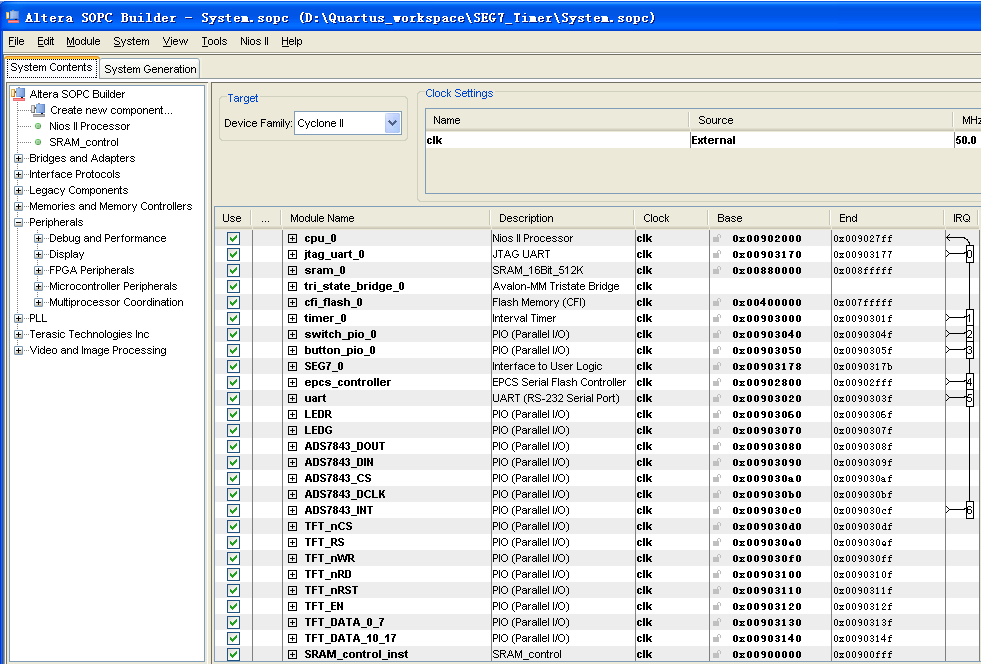Click the base address lock icon for ADS7843_INT
Screen dimensions: 981x664
pos(717,511)
